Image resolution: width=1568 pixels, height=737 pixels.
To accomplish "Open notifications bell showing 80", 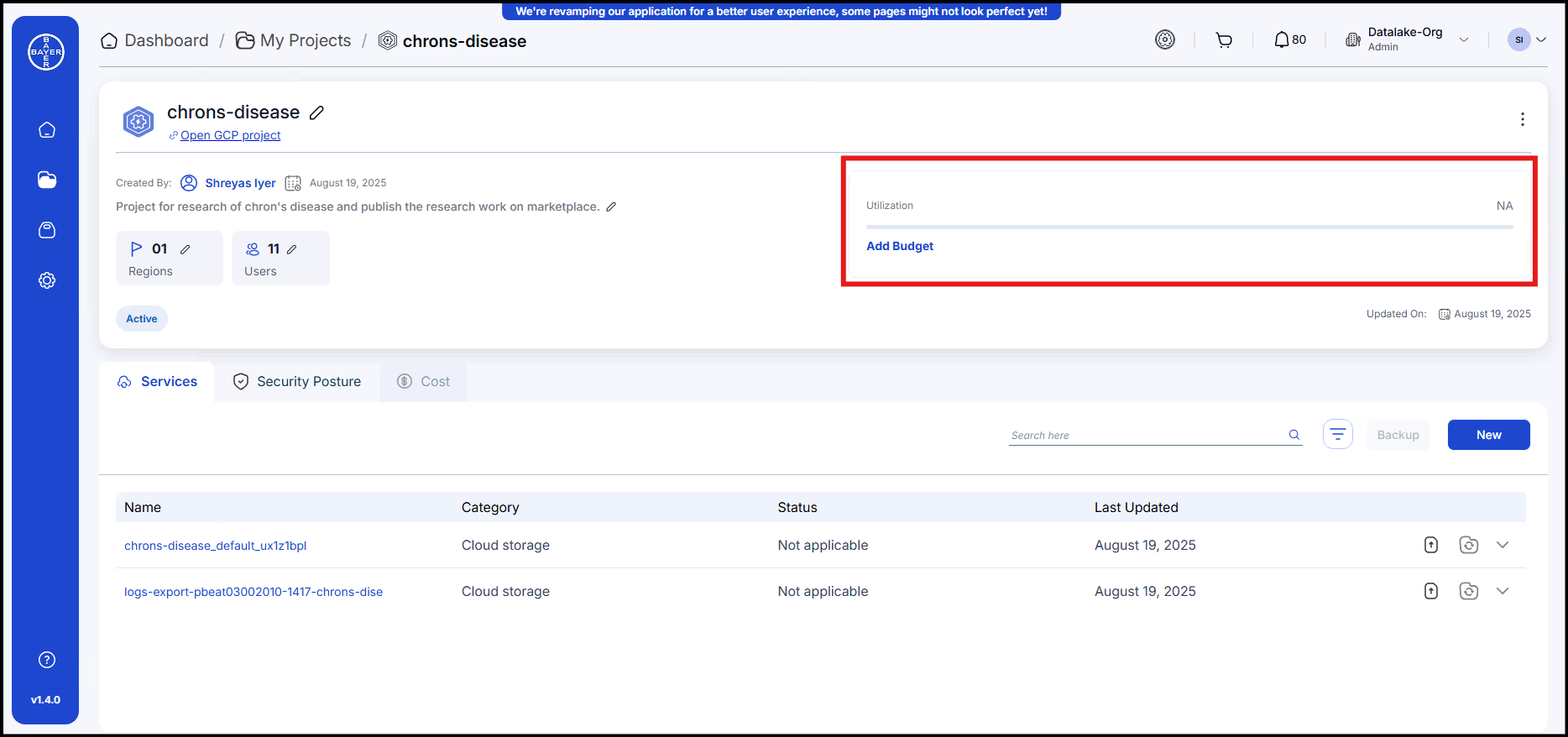I will [1290, 39].
